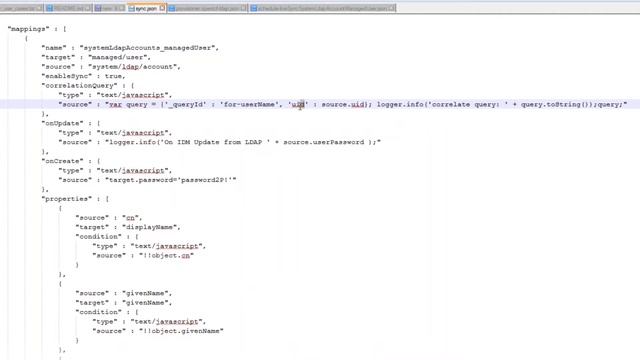Click the file icon on schedule tab
This screenshot has height=360, width=640.
pos(254,8)
